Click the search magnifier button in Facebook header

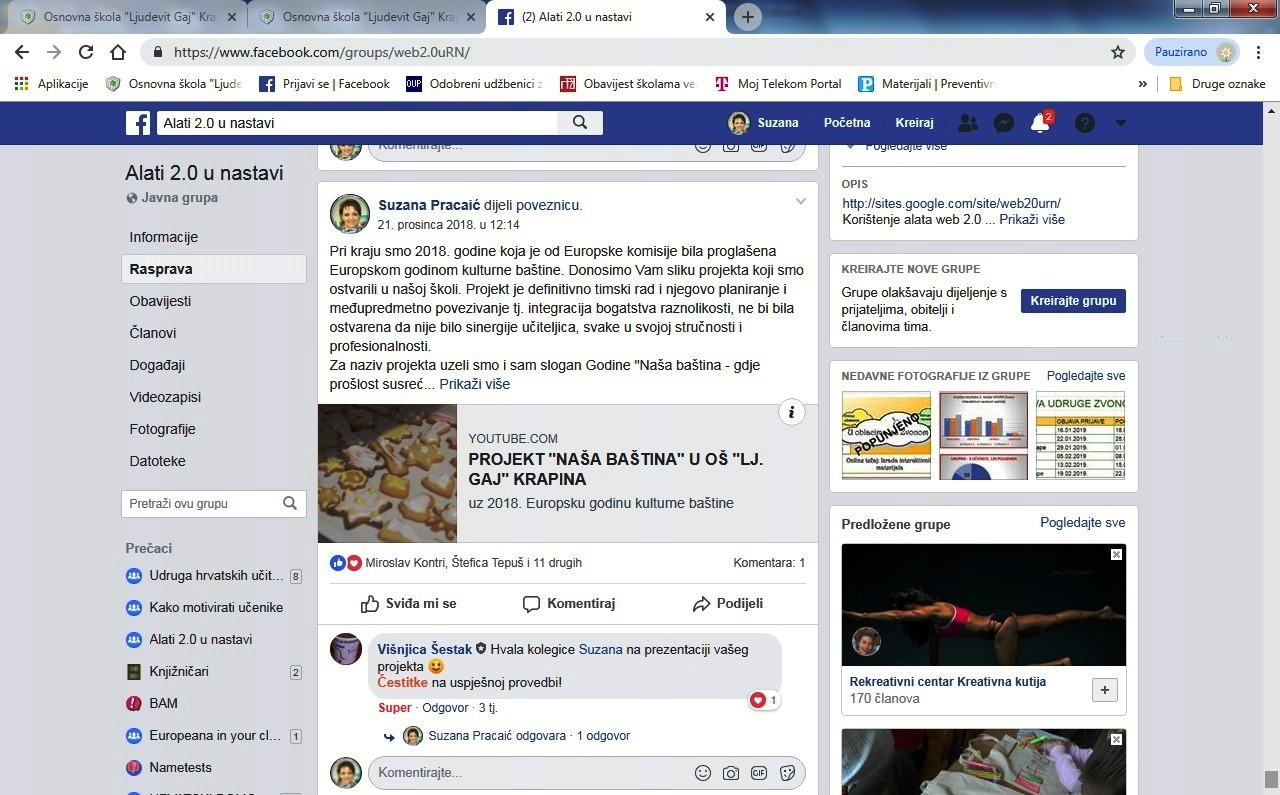click(x=580, y=123)
